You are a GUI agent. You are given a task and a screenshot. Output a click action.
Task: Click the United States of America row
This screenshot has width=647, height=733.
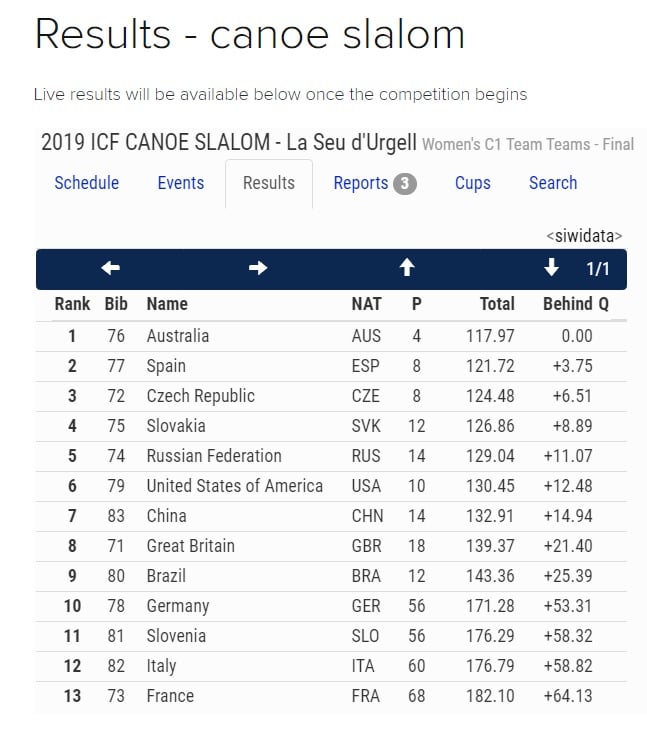331,486
